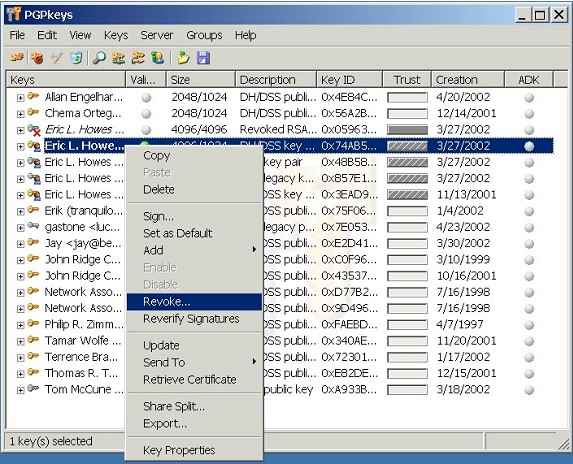Sort by the Creation column header
573x464 pixels.
pyautogui.click(x=468, y=80)
